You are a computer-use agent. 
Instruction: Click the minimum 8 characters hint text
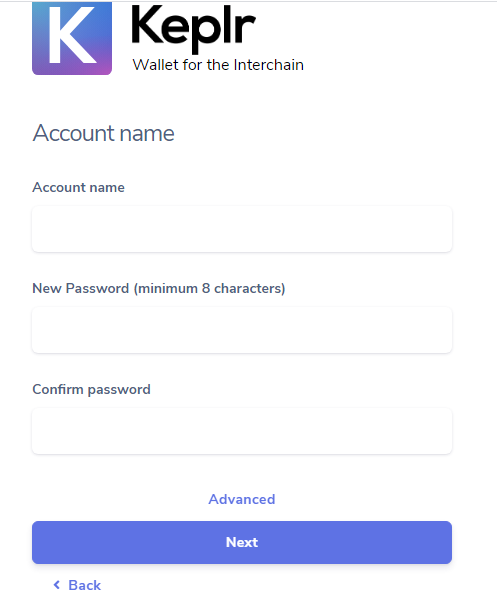(x=209, y=289)
